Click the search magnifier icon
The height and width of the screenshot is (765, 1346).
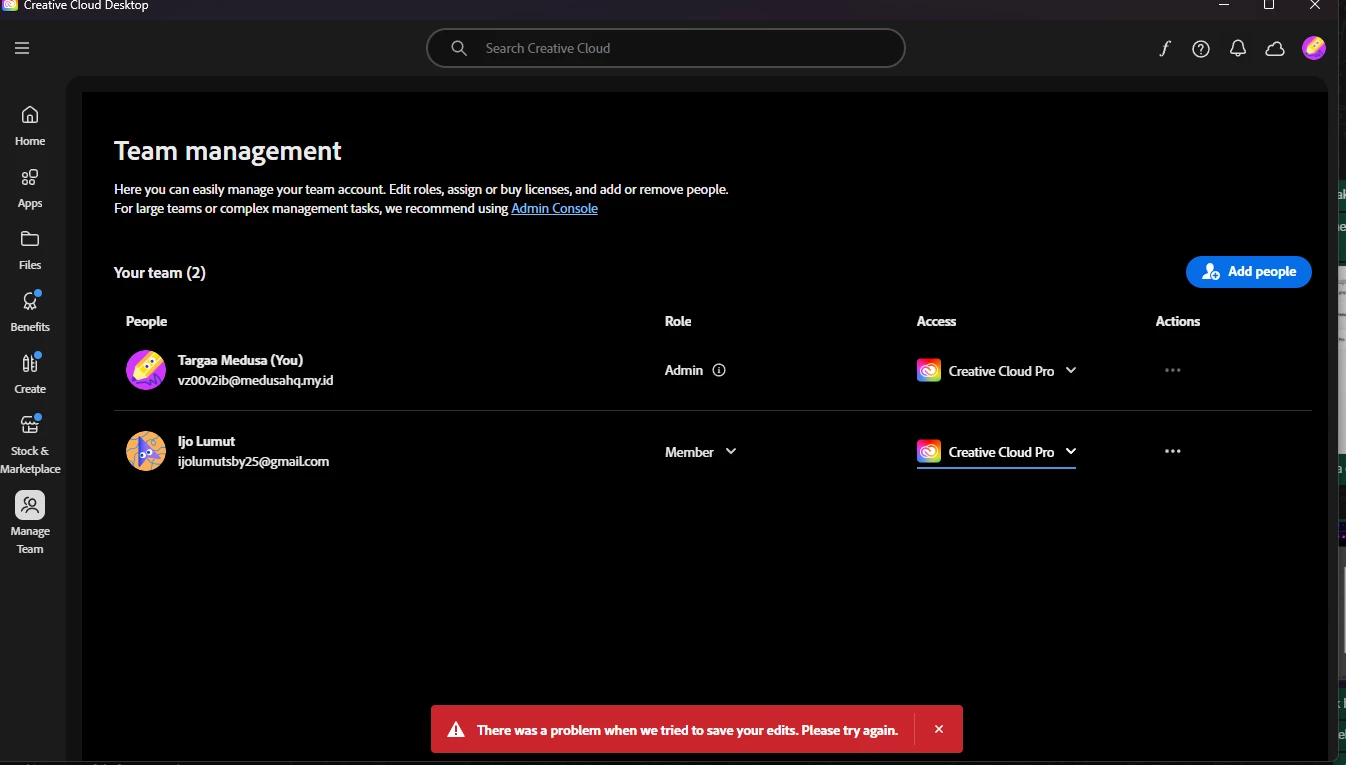click(459, 48)
